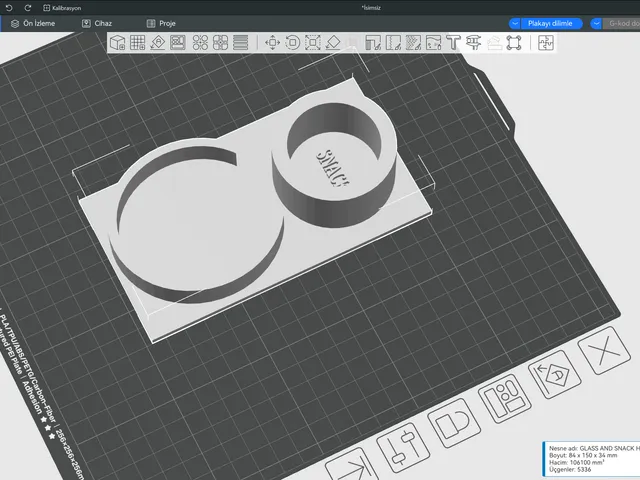Click the Auto orient toolbar icon
640x480 pixels.
click(158, 42)
